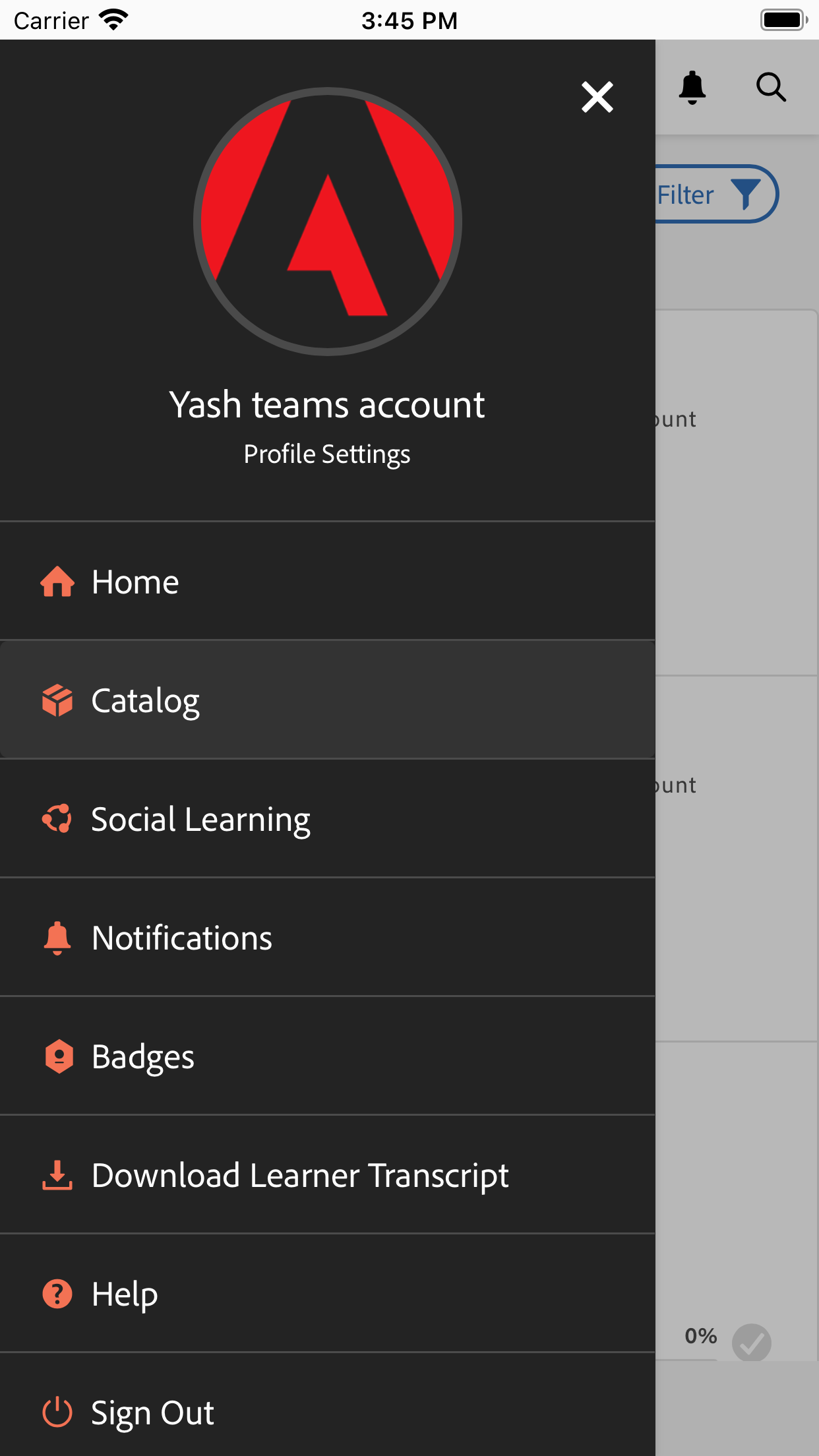Click the Help question mark icon
819x1456 pixels.
pyautogui.click(x=57, y=1294)
